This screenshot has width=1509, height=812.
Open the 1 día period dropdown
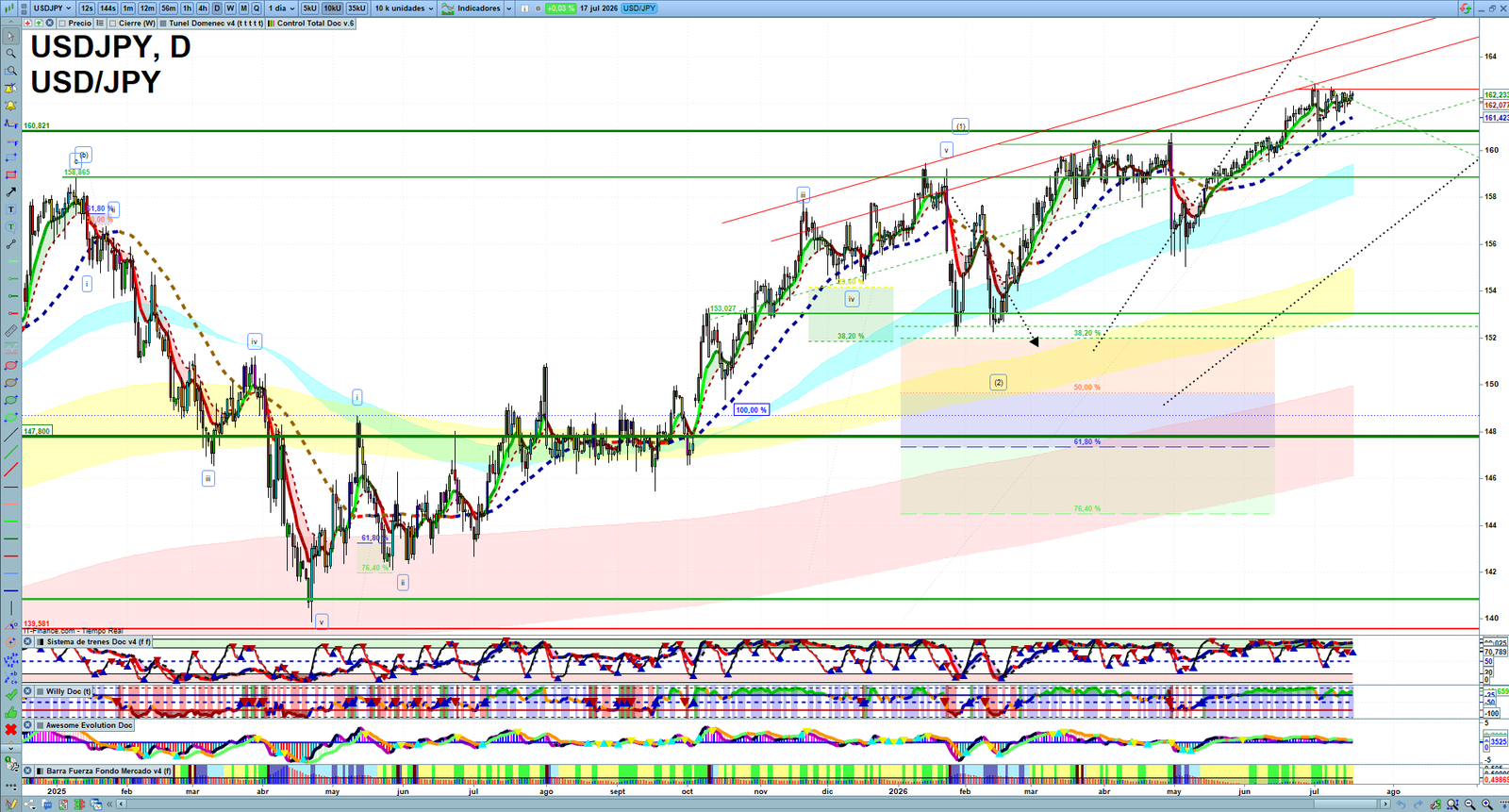(x=281, y=8)
